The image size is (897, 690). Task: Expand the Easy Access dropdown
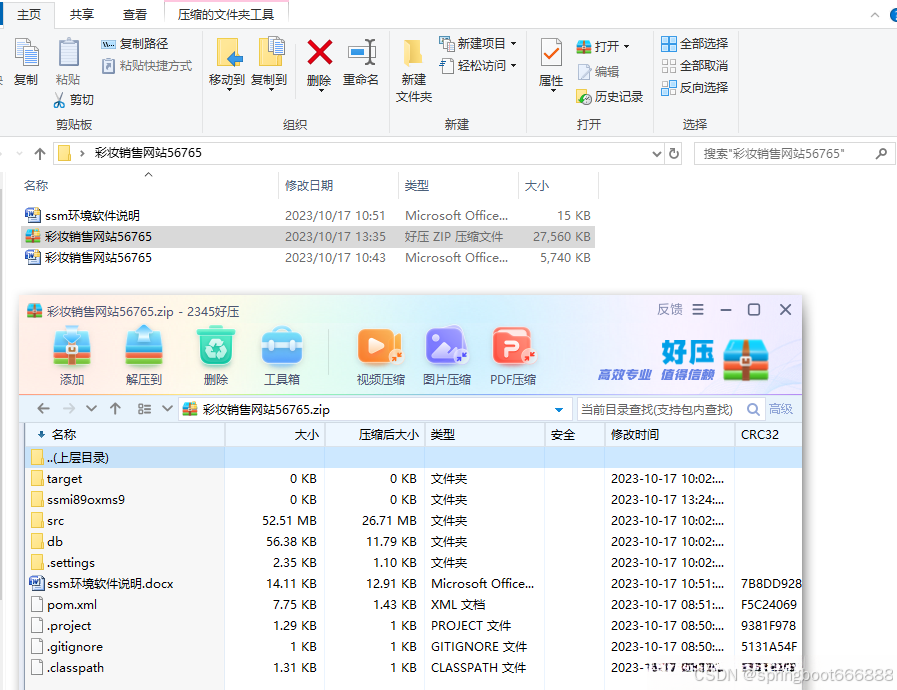point(514,66)
